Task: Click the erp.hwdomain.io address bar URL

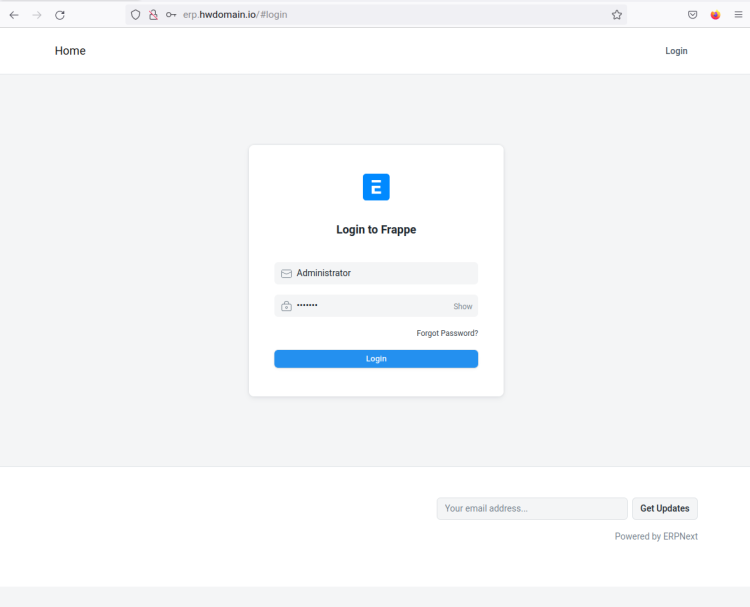Action: [235, 15]
